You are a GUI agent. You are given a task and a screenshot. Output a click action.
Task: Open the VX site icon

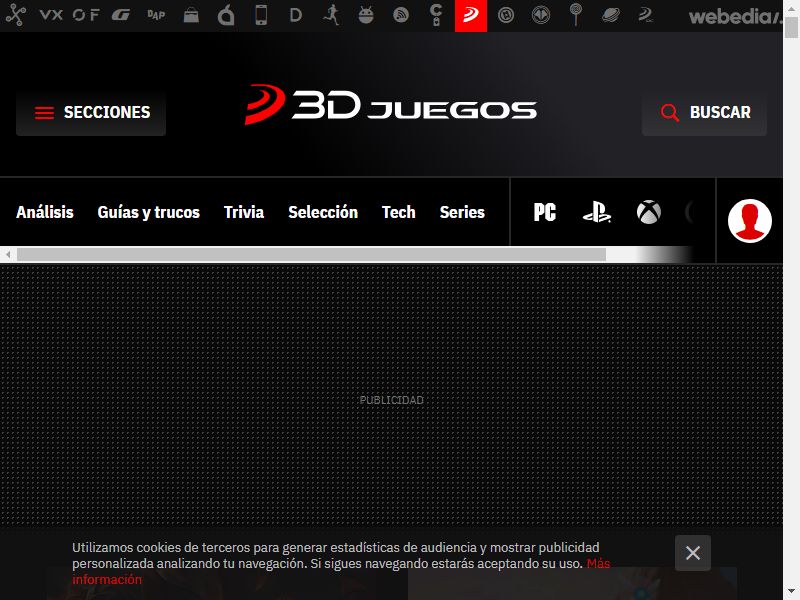pos(51,15)
